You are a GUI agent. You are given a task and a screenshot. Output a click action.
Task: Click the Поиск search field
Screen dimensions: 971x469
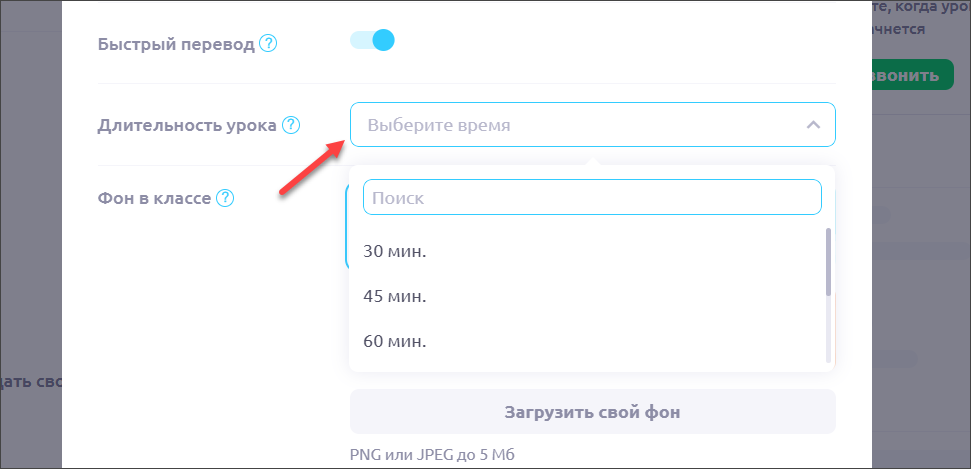pos(591,198)
